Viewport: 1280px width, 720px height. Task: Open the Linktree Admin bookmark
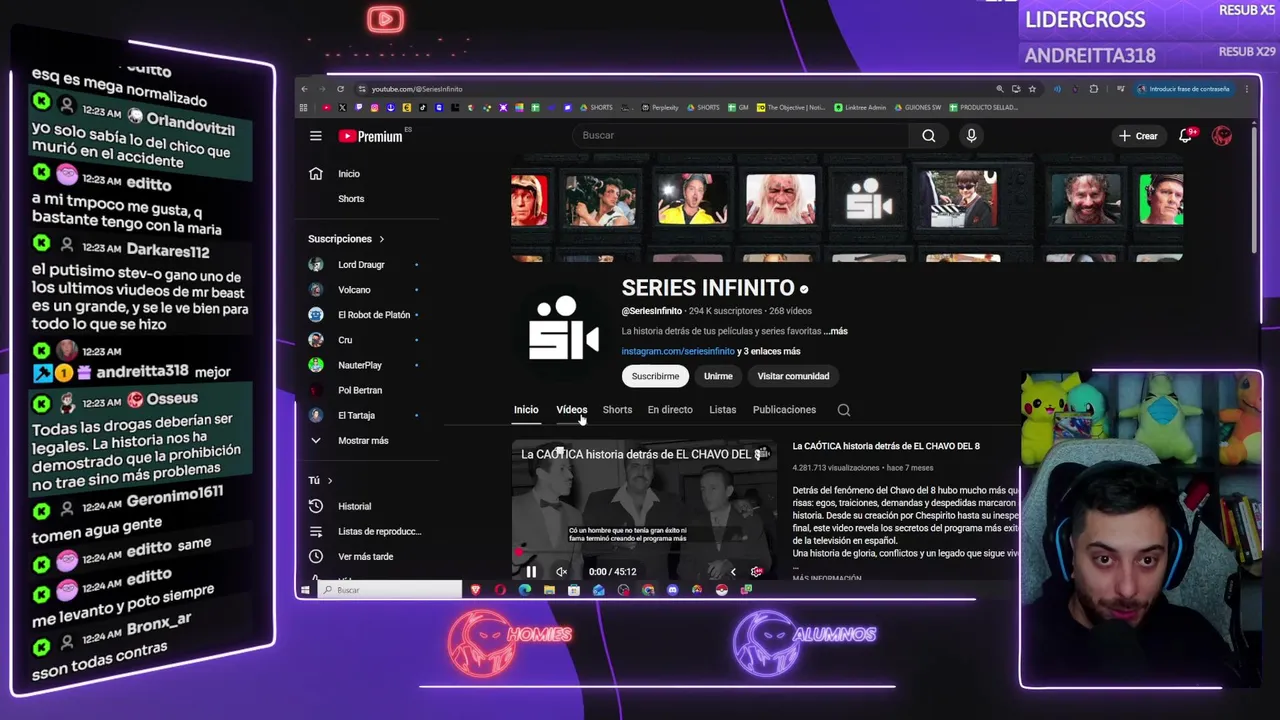coord(861,107)
